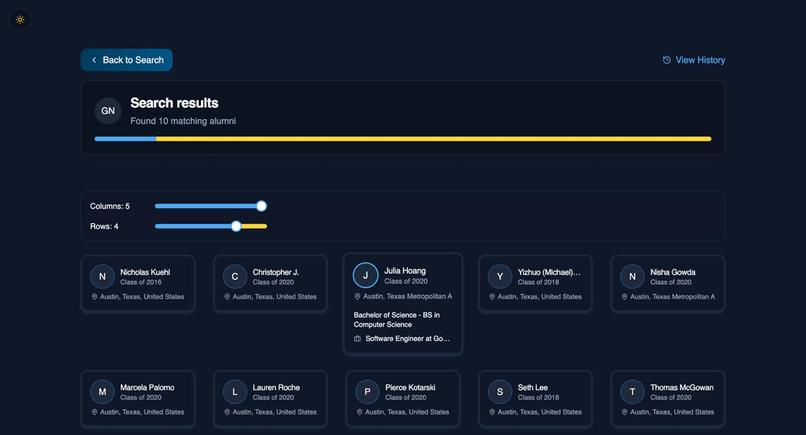Open Thomas McGowan alumni card
The image size is (806, 435).
pos(668,399)
